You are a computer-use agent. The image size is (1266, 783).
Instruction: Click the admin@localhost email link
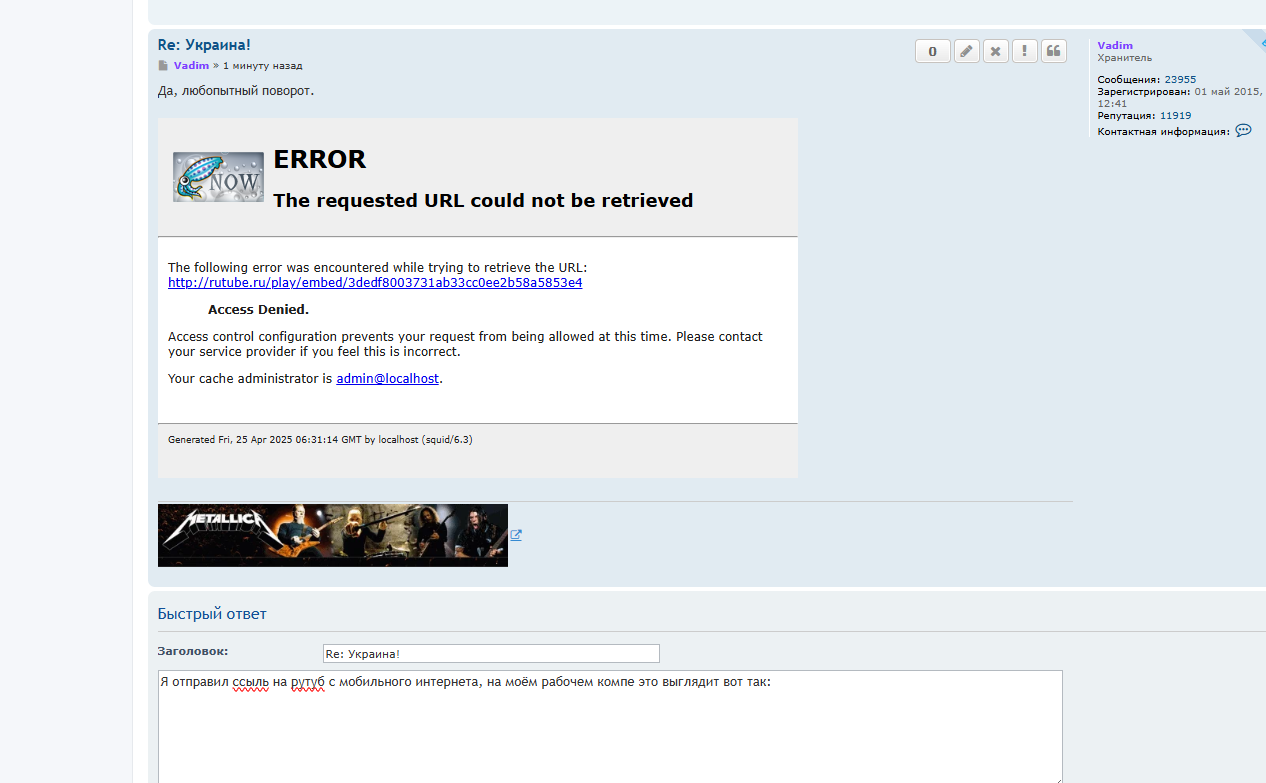click(387, 379)
